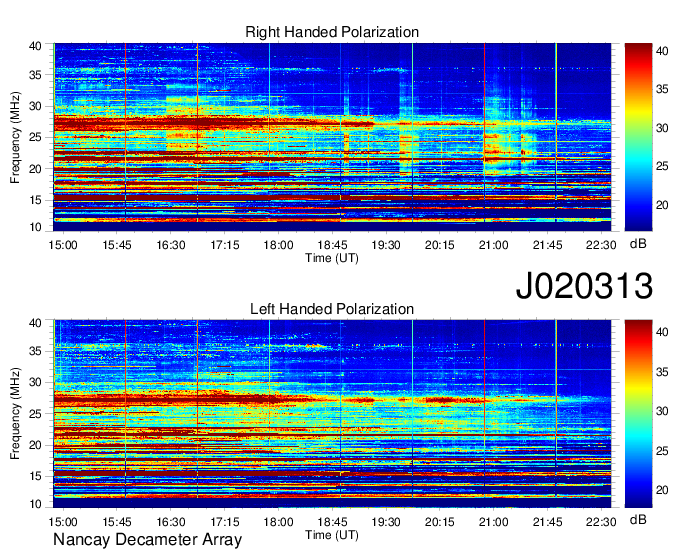This screenshot has width=680, height=552.
Task: Click the 35 MHz tick label on lower plot
Action: pos(35,352)
